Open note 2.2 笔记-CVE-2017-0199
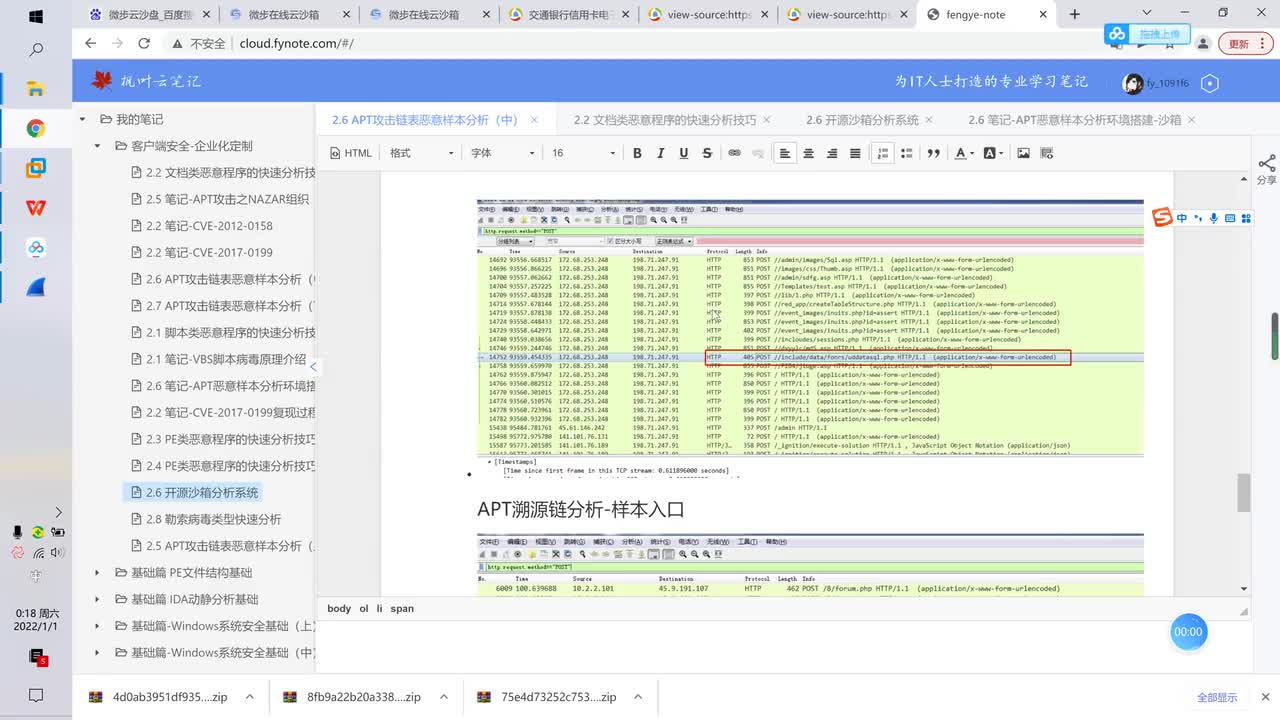The width and height of the screenshot is (1280, 720). click(209, 252)
